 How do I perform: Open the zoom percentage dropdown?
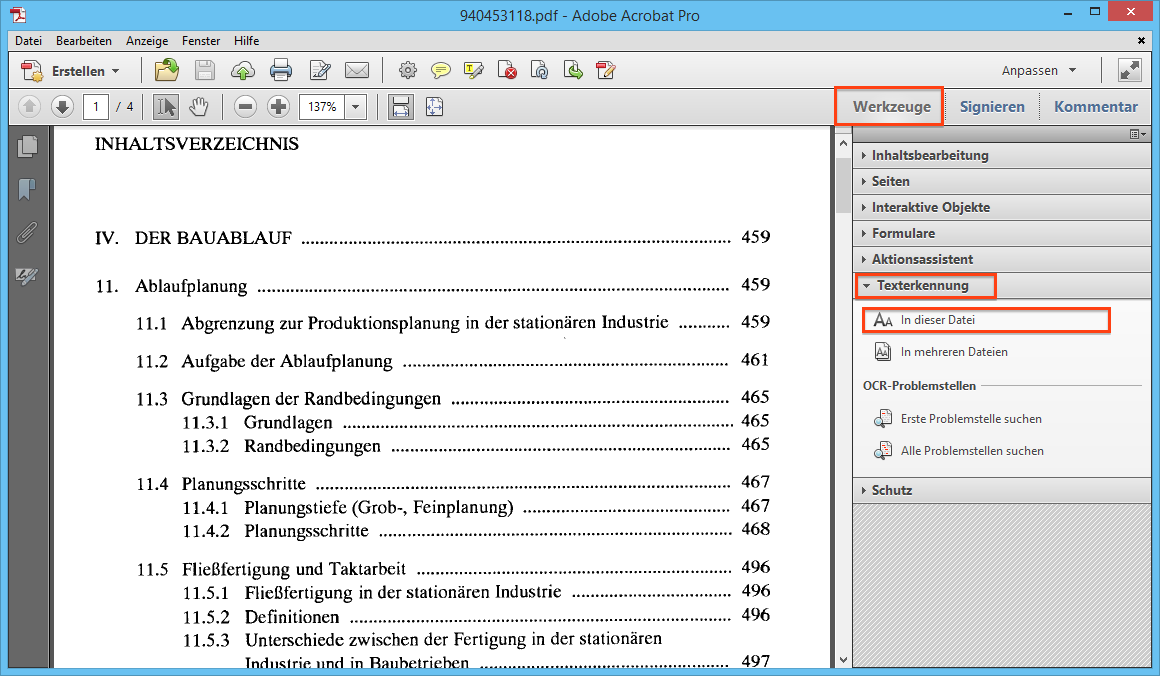[x=357, y=106]
